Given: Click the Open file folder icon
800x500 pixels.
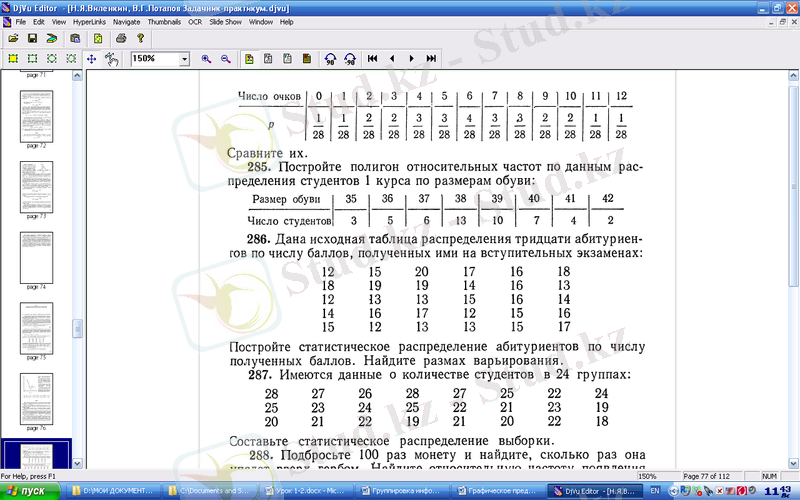Looking at the screenshot, I should click(x=13, y=38).
